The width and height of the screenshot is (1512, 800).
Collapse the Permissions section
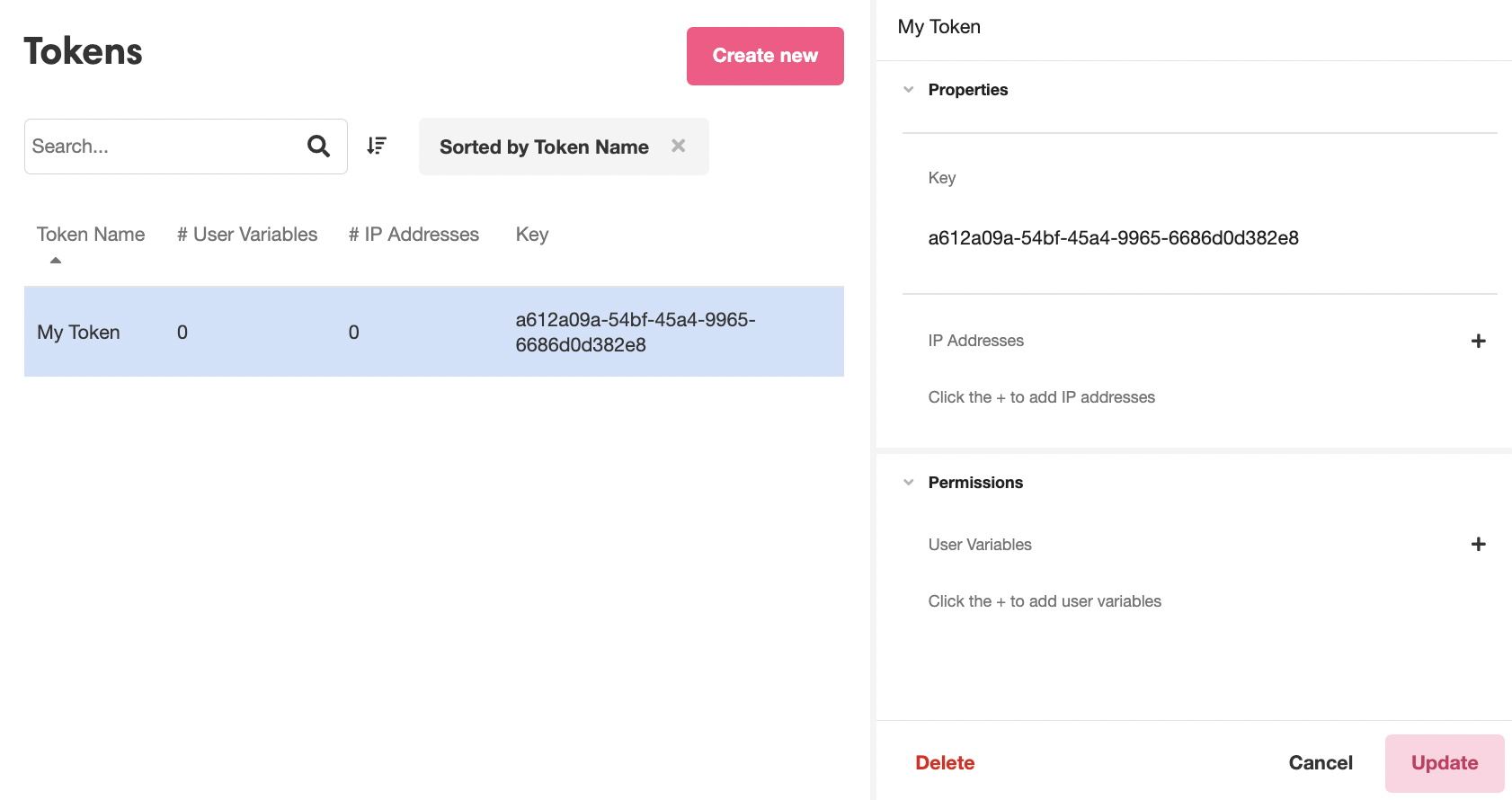(909, 483)
